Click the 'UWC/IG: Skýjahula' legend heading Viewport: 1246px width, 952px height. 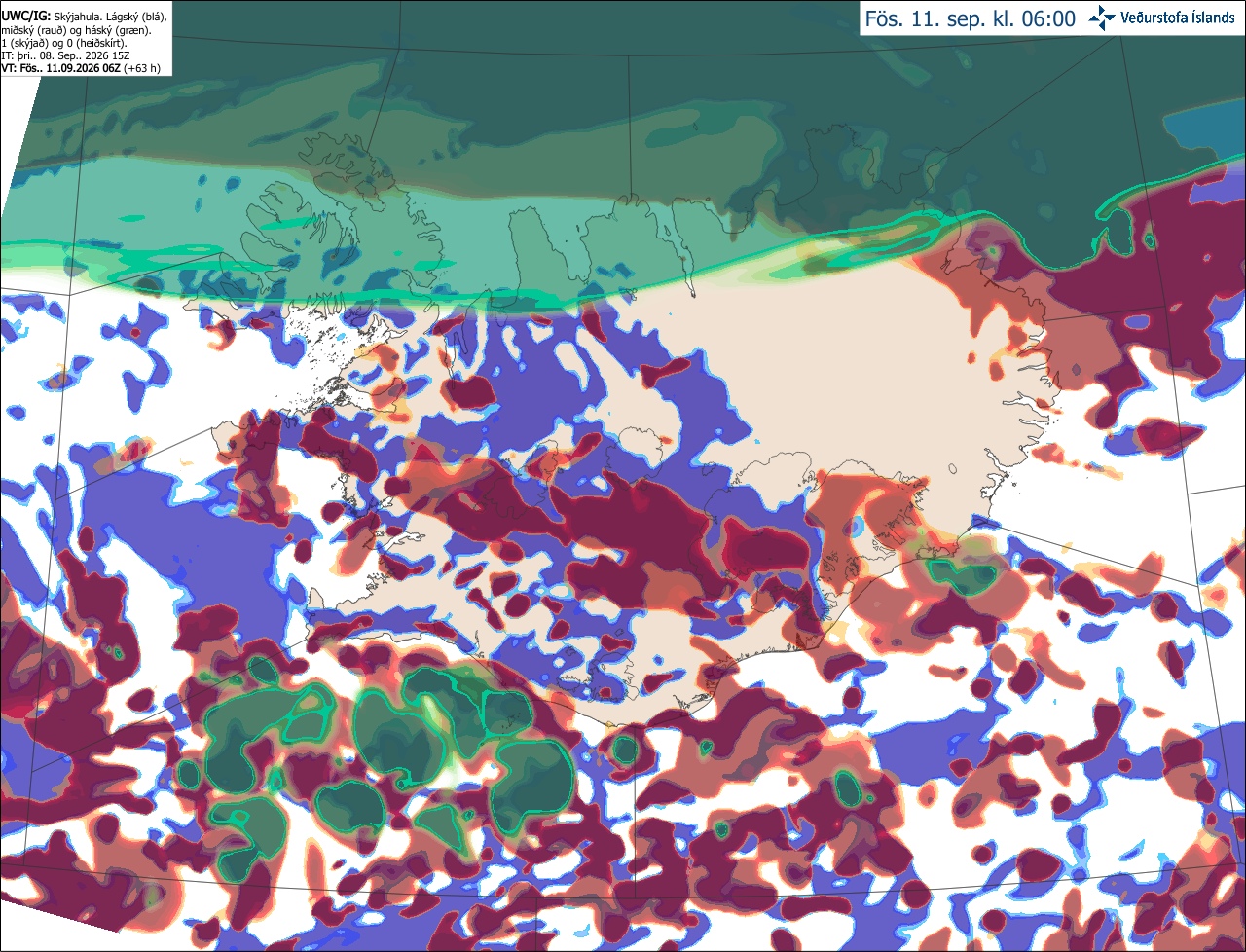coord(52,17)
